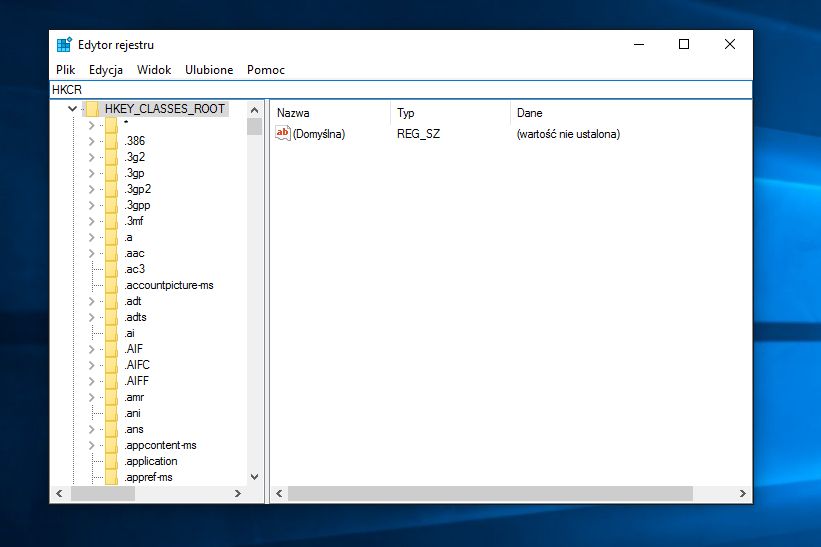Minimize the Edytor rejestru window
The height and width of the screenshot is (547, 821).
[x=639, y=44]
